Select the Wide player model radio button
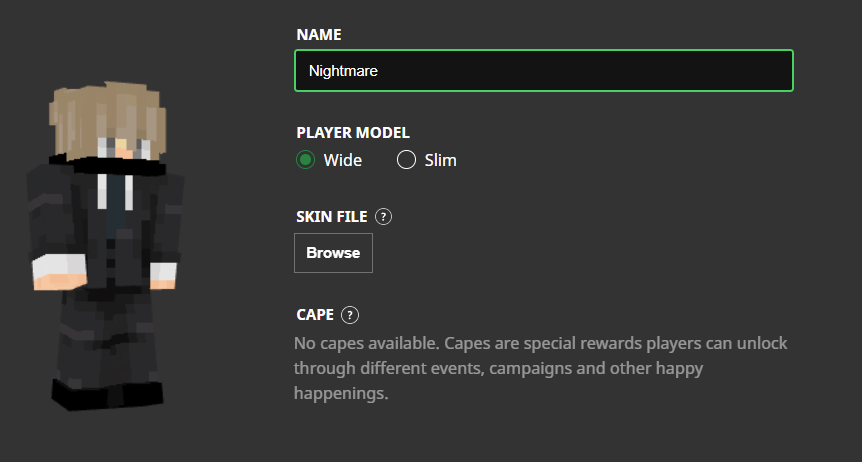Image resolution: width=862 pixels, height=462 pixels. pos(306,160)
